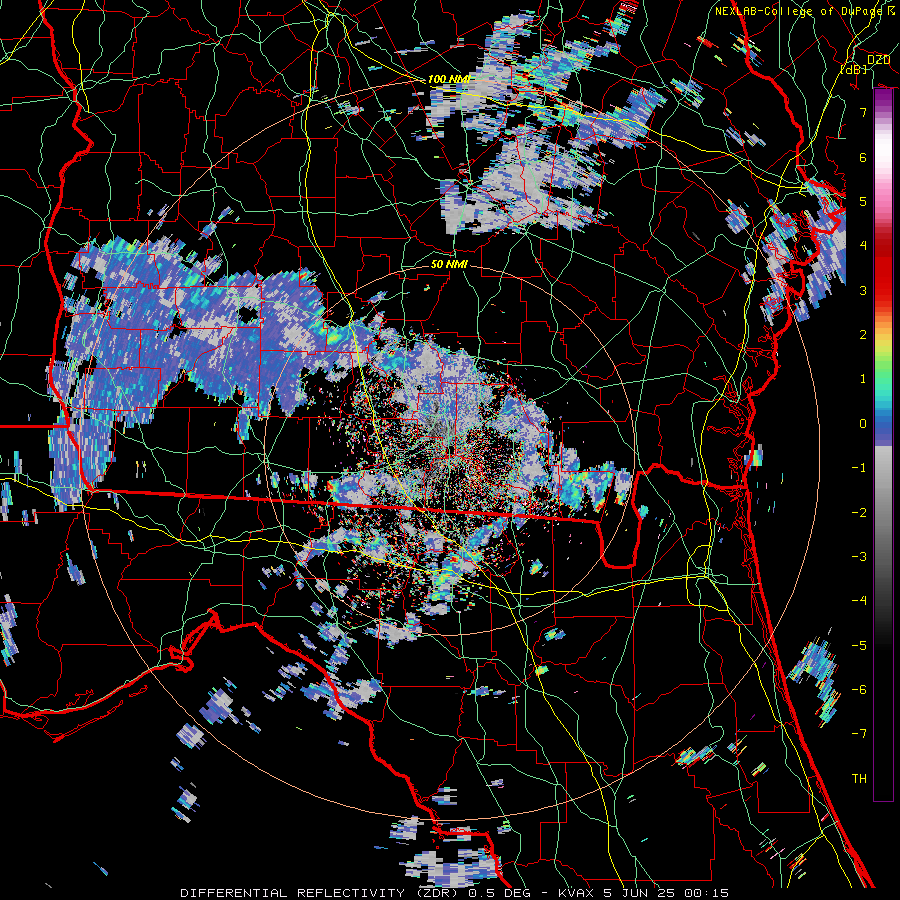Click the "1" value on the color scale

pyautogui.click(x=863, y=379)
